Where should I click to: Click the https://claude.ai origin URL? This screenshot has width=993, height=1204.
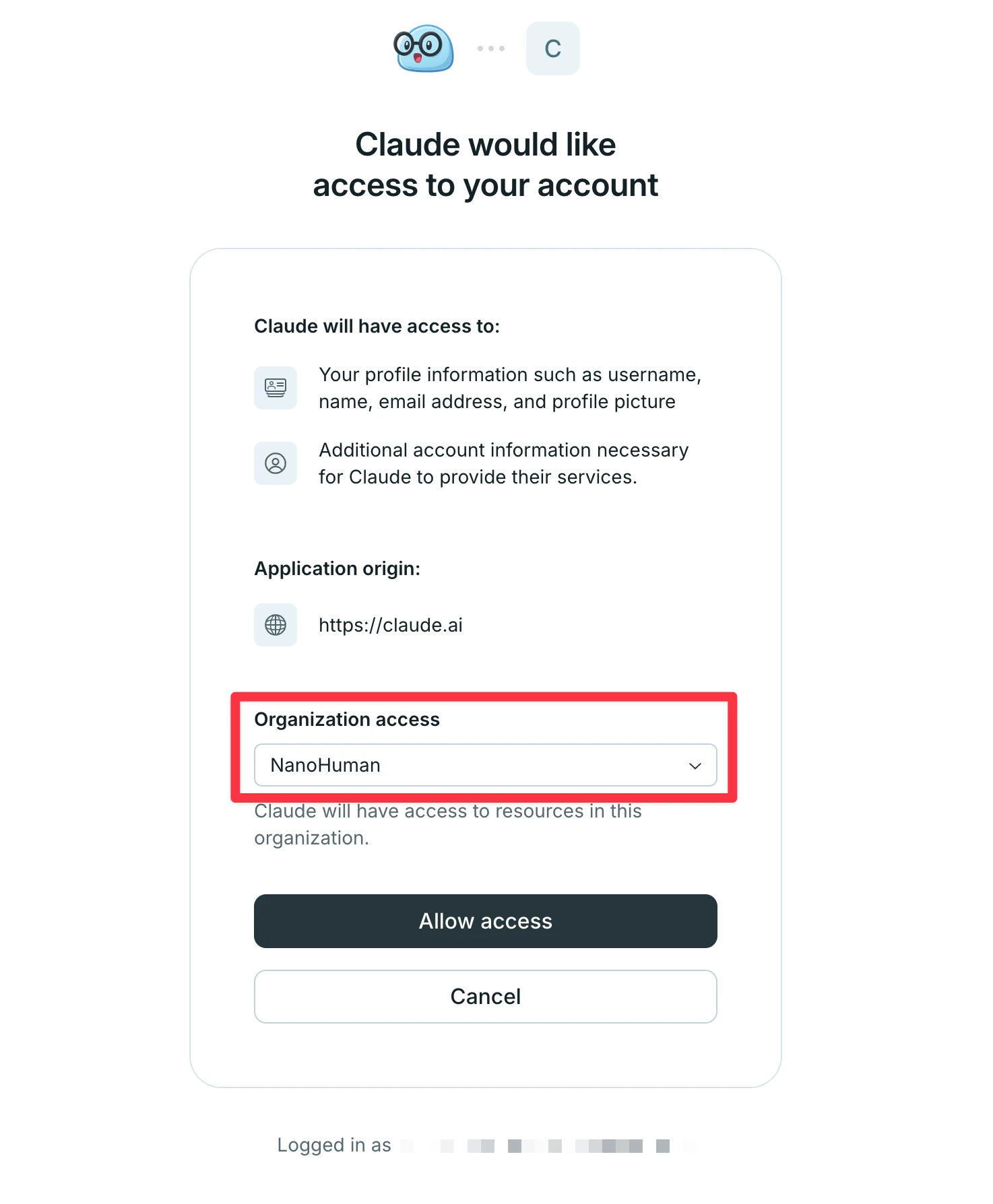(391, 626)
